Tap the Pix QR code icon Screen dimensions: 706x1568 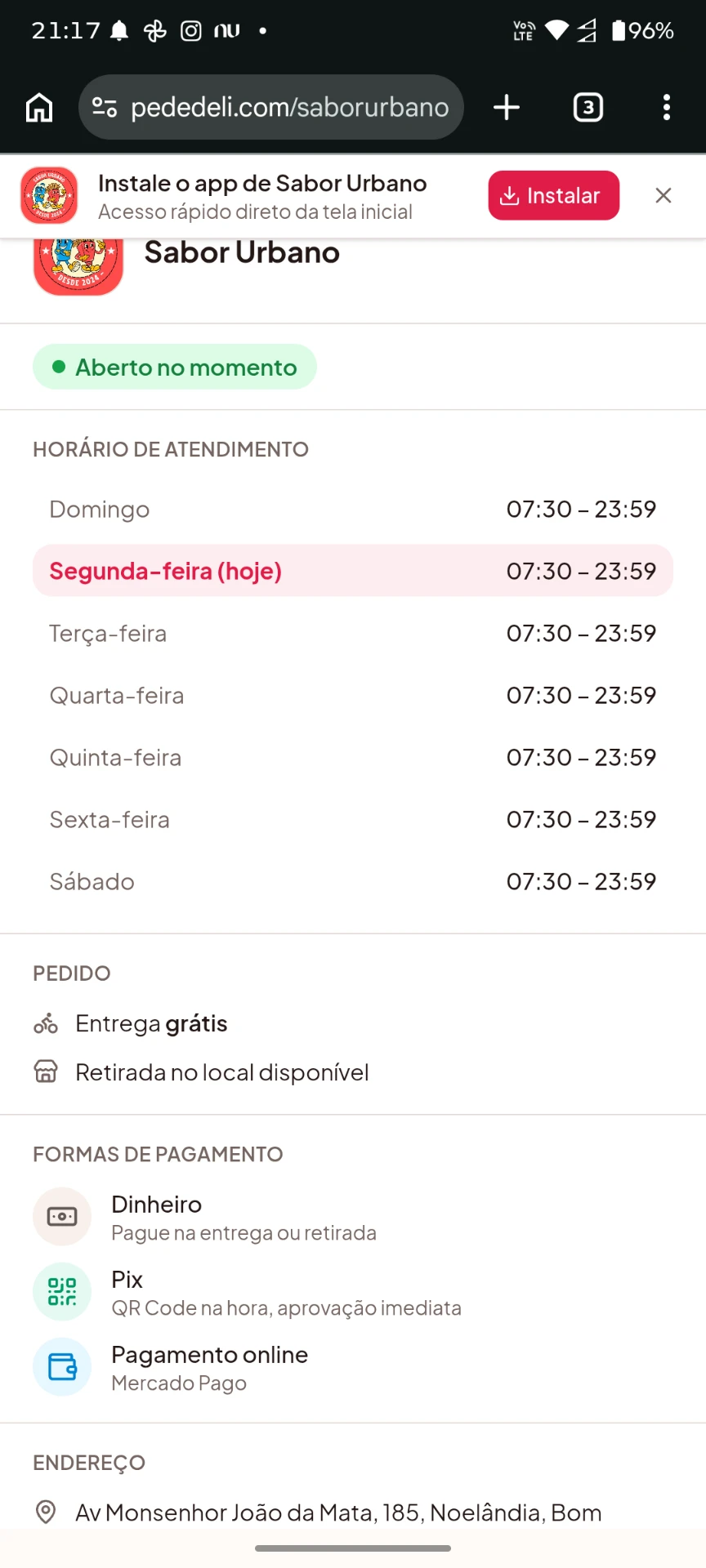[x=62, y=1292]
